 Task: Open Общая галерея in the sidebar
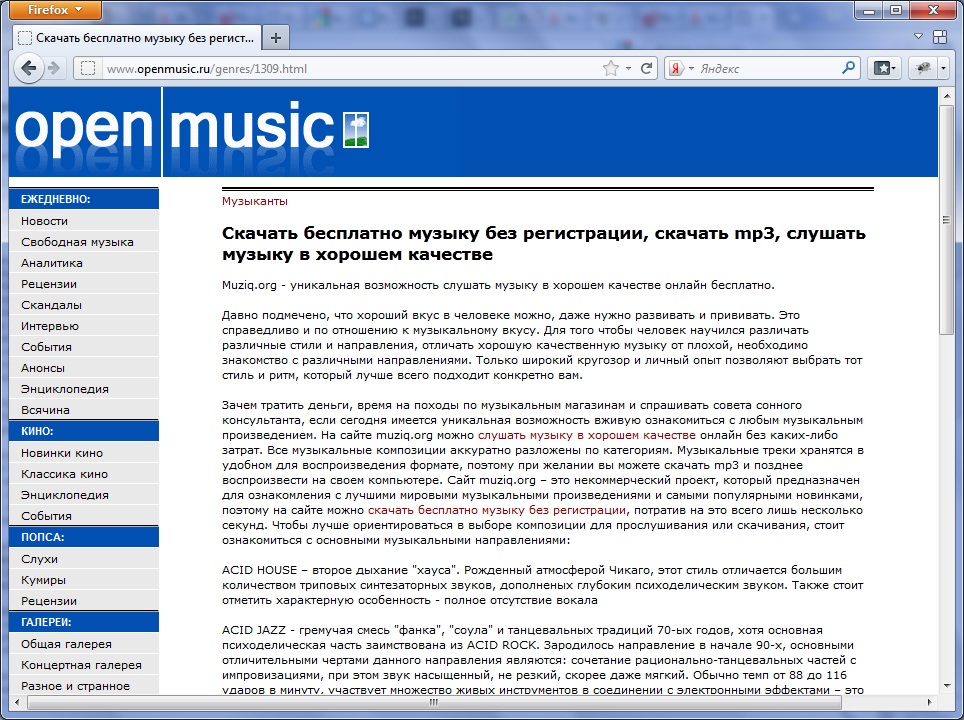(84, 644)
